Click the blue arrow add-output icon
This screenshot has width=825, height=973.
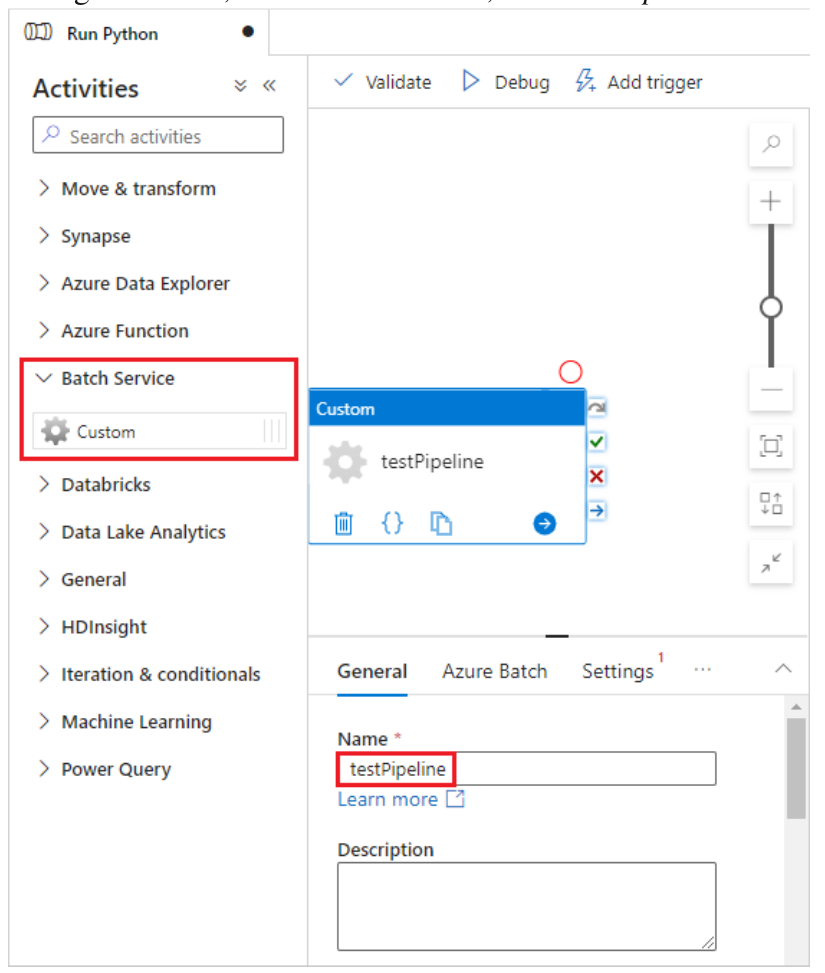[544, 523]
